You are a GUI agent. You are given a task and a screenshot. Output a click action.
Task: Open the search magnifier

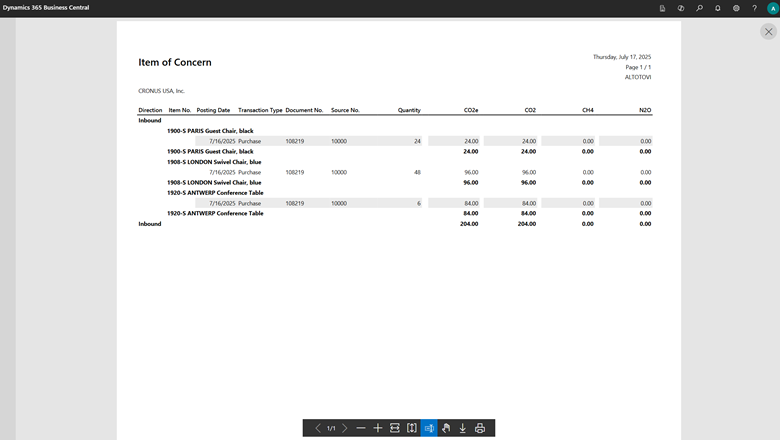[699, 8]
